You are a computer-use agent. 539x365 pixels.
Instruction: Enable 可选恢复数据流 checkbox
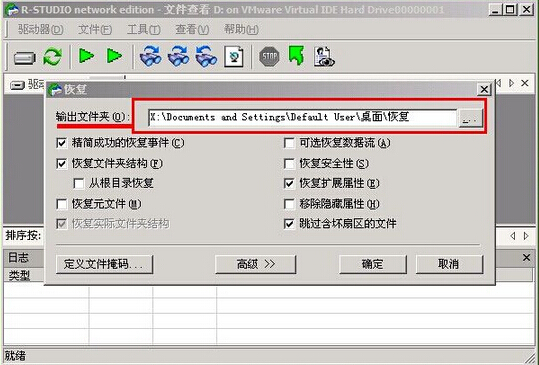tap(289, 143)
